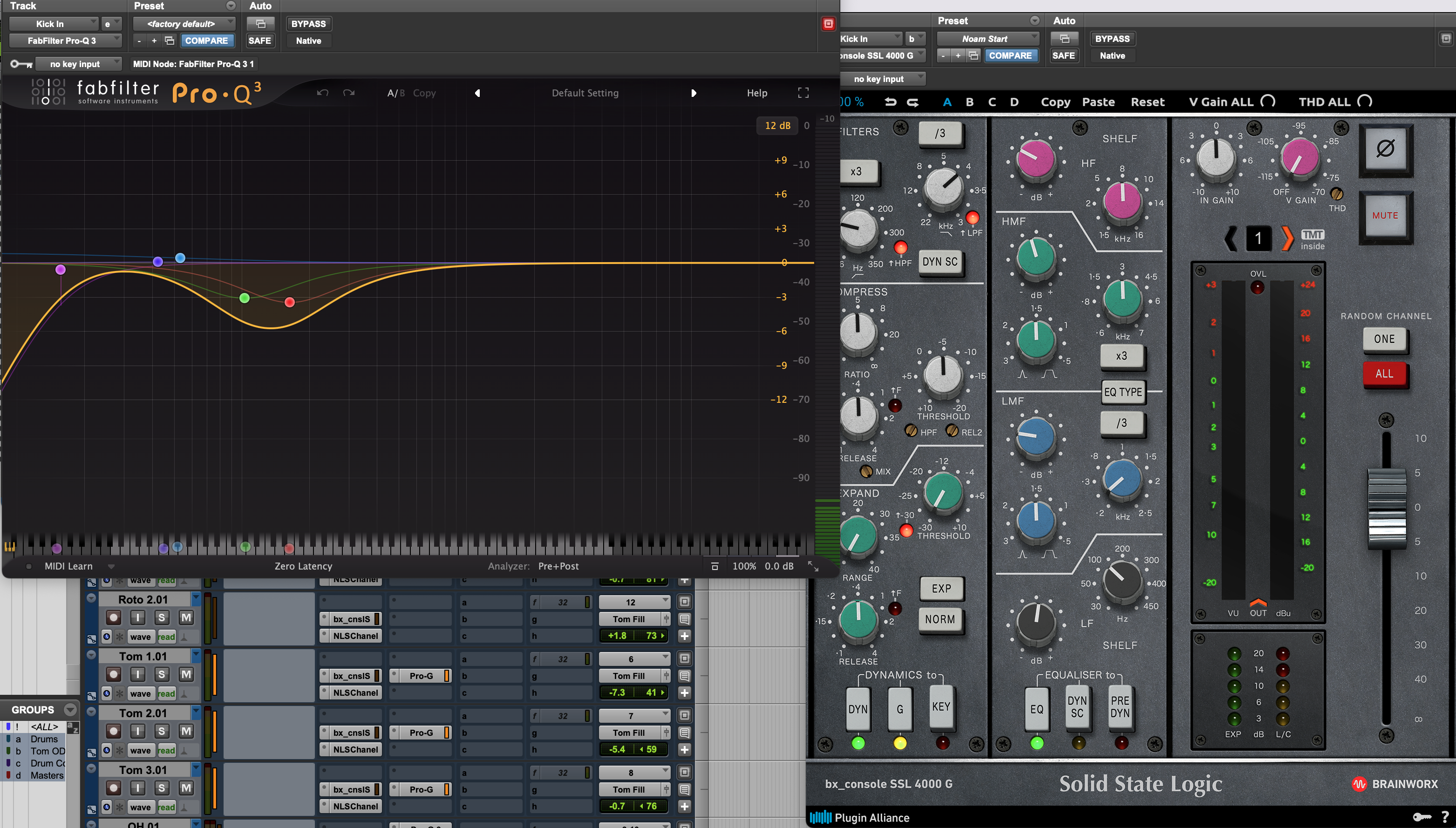Toggle BYPASS on SSL 4000 G window
The width and height of the screenshot is (1456, 828).
pos(1112,39)
